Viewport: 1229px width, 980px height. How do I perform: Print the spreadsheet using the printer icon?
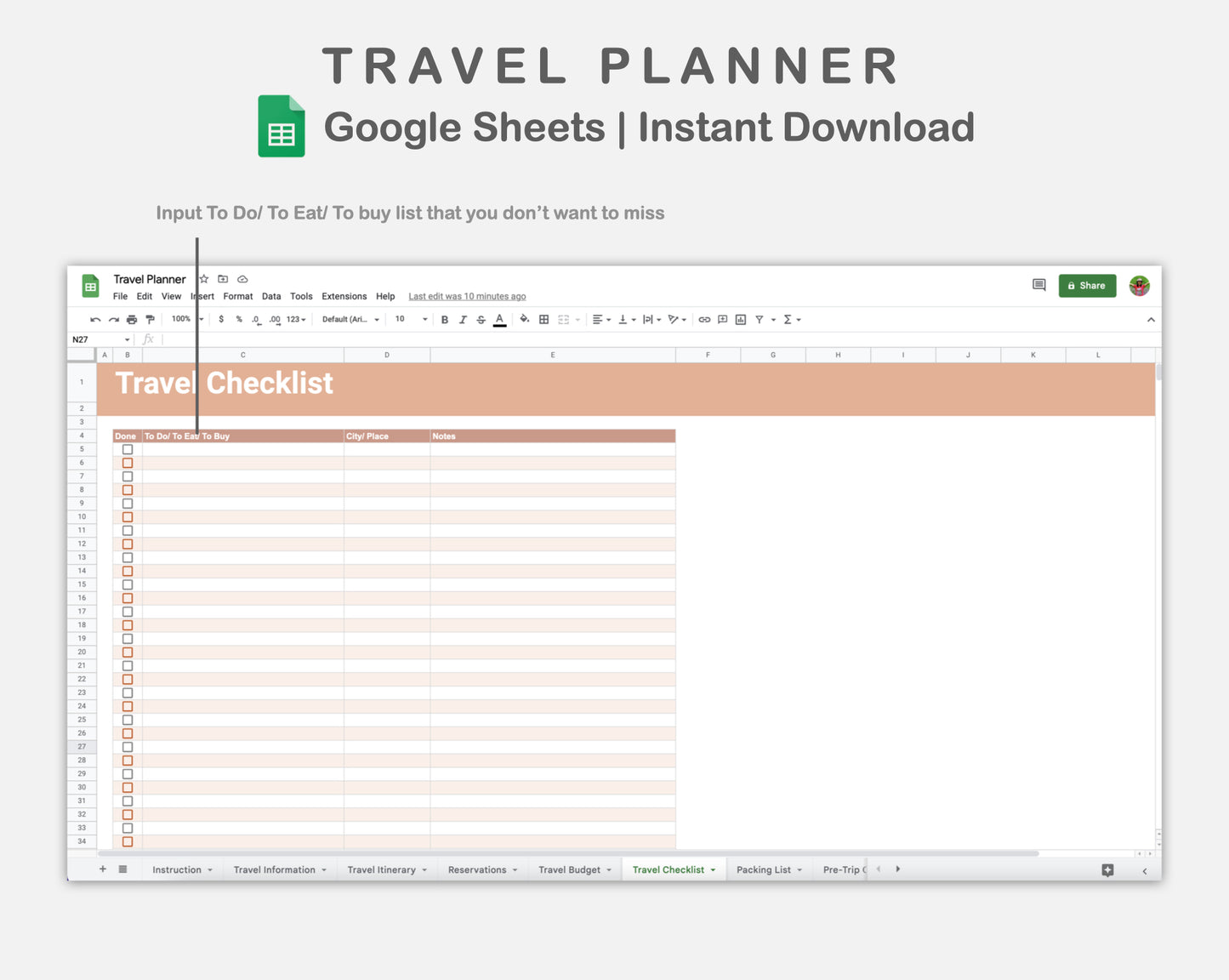(x=132, y=320)
